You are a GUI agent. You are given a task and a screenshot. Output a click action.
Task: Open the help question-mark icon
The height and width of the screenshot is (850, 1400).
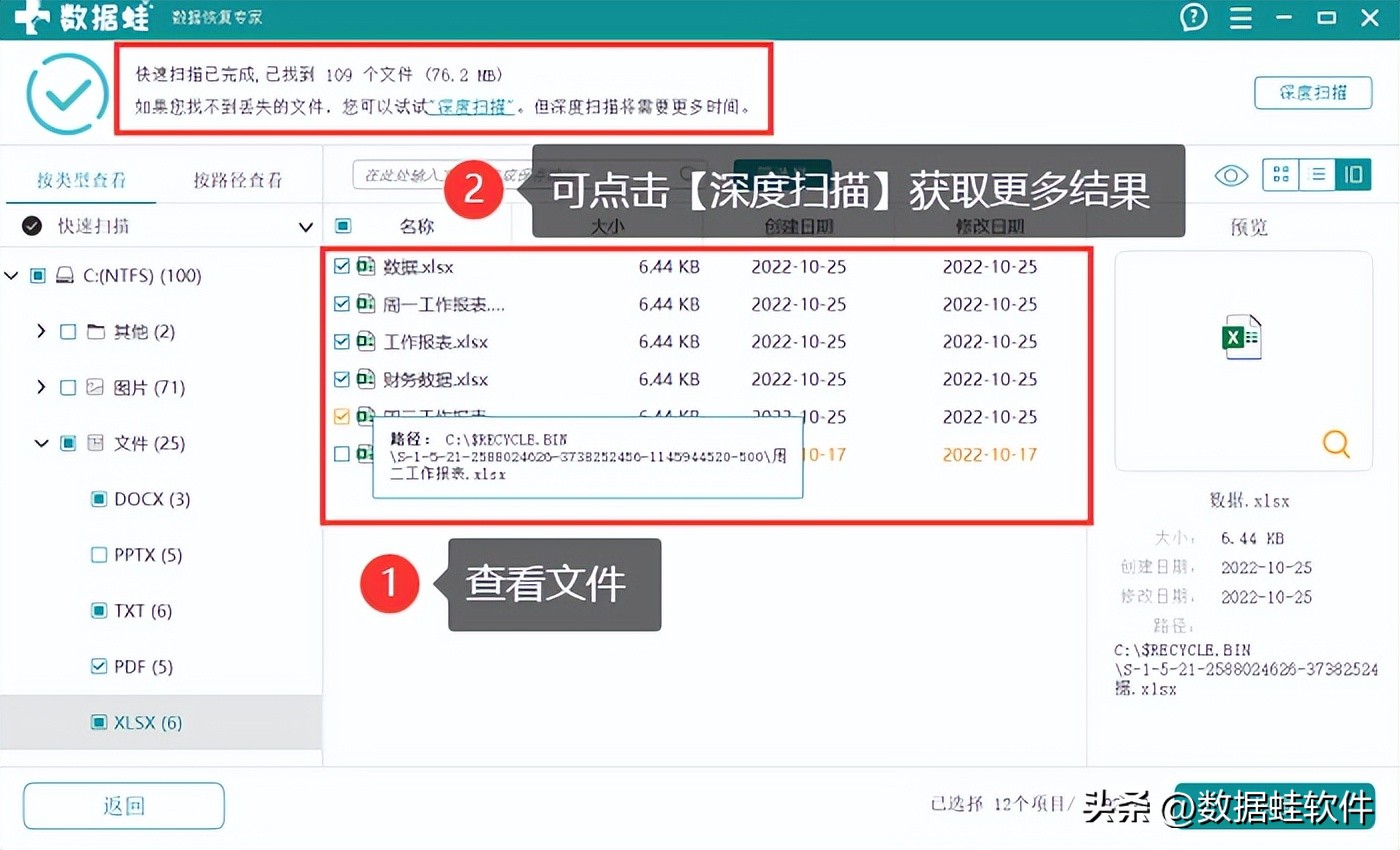pos(1194,17)
